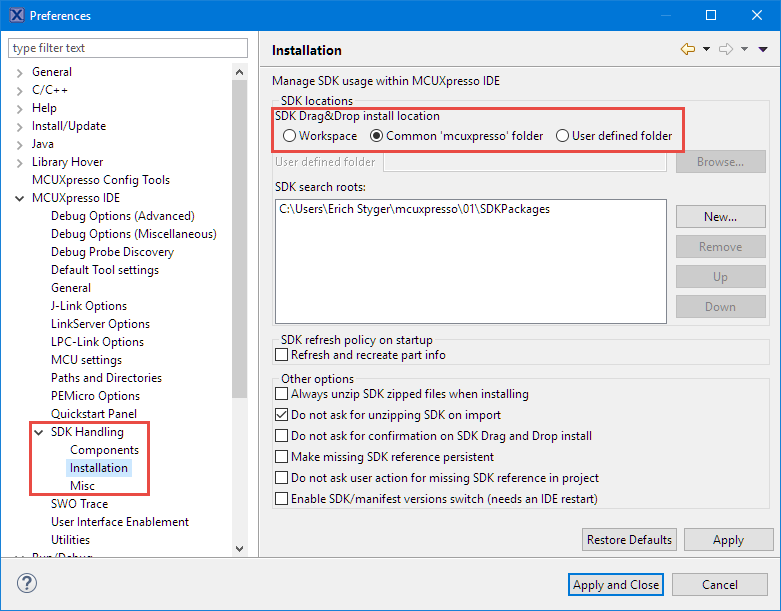Click Apply and Close button

[615, 585]
